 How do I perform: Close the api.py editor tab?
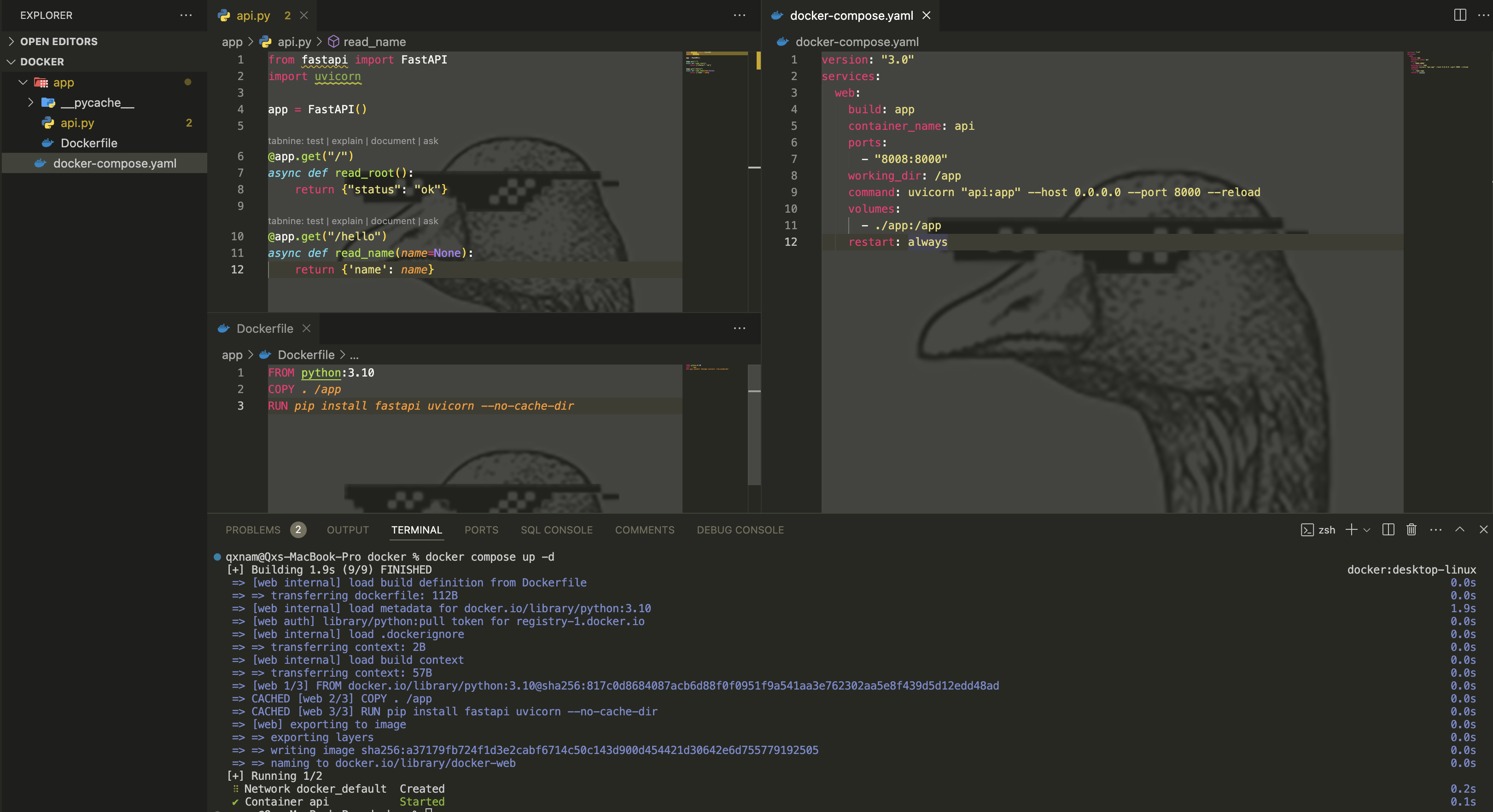(x=303, y=16)
